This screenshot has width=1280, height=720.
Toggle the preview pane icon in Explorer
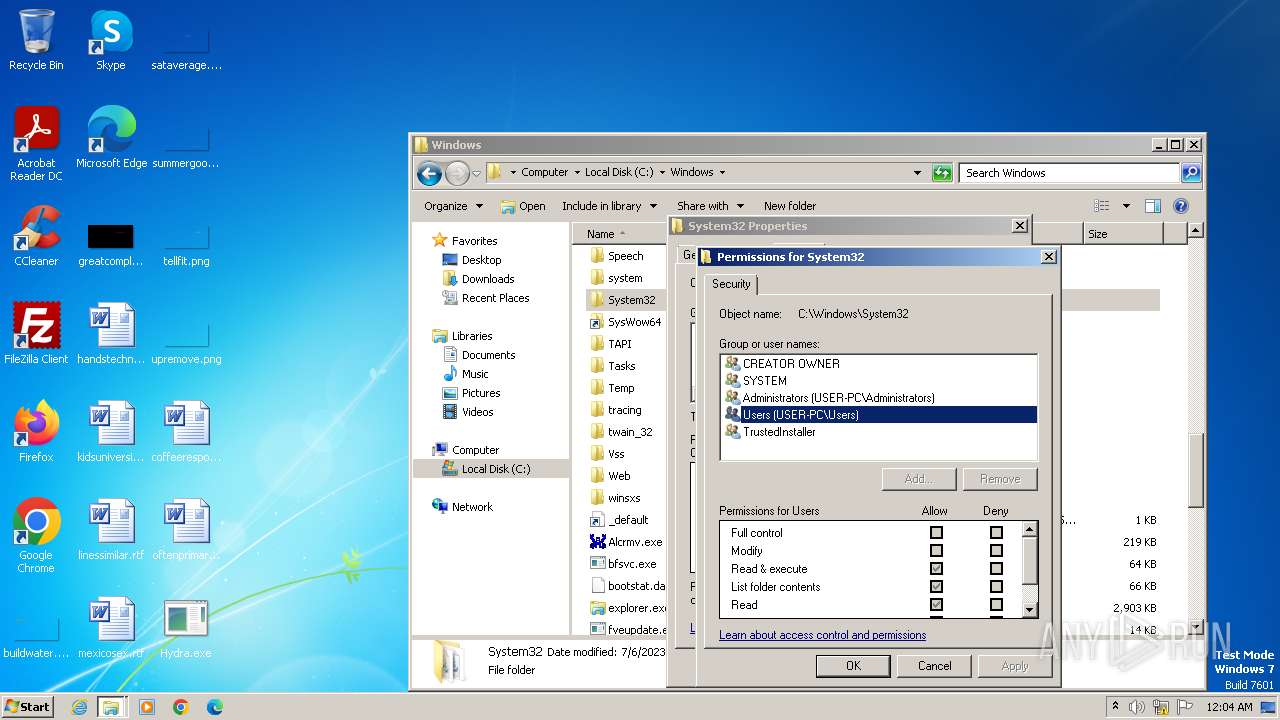tap(1152, 206)
